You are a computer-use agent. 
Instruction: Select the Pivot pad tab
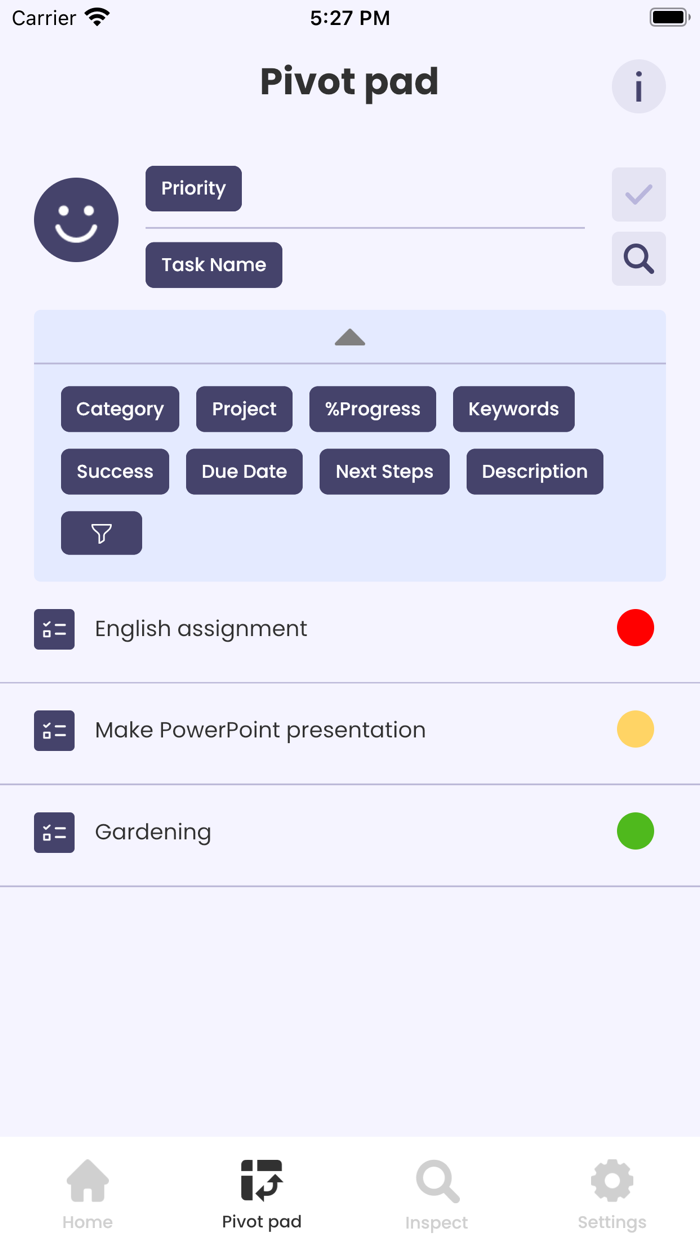click(x=262, y=1195)
